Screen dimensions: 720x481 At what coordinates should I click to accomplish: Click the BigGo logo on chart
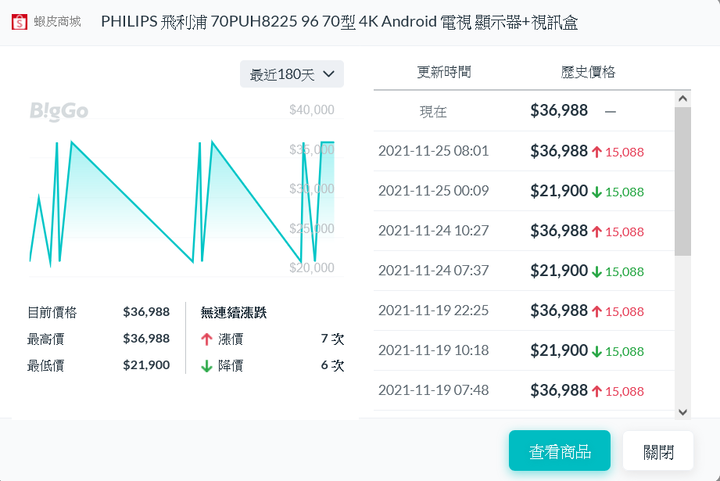click(x=59, y=111)
